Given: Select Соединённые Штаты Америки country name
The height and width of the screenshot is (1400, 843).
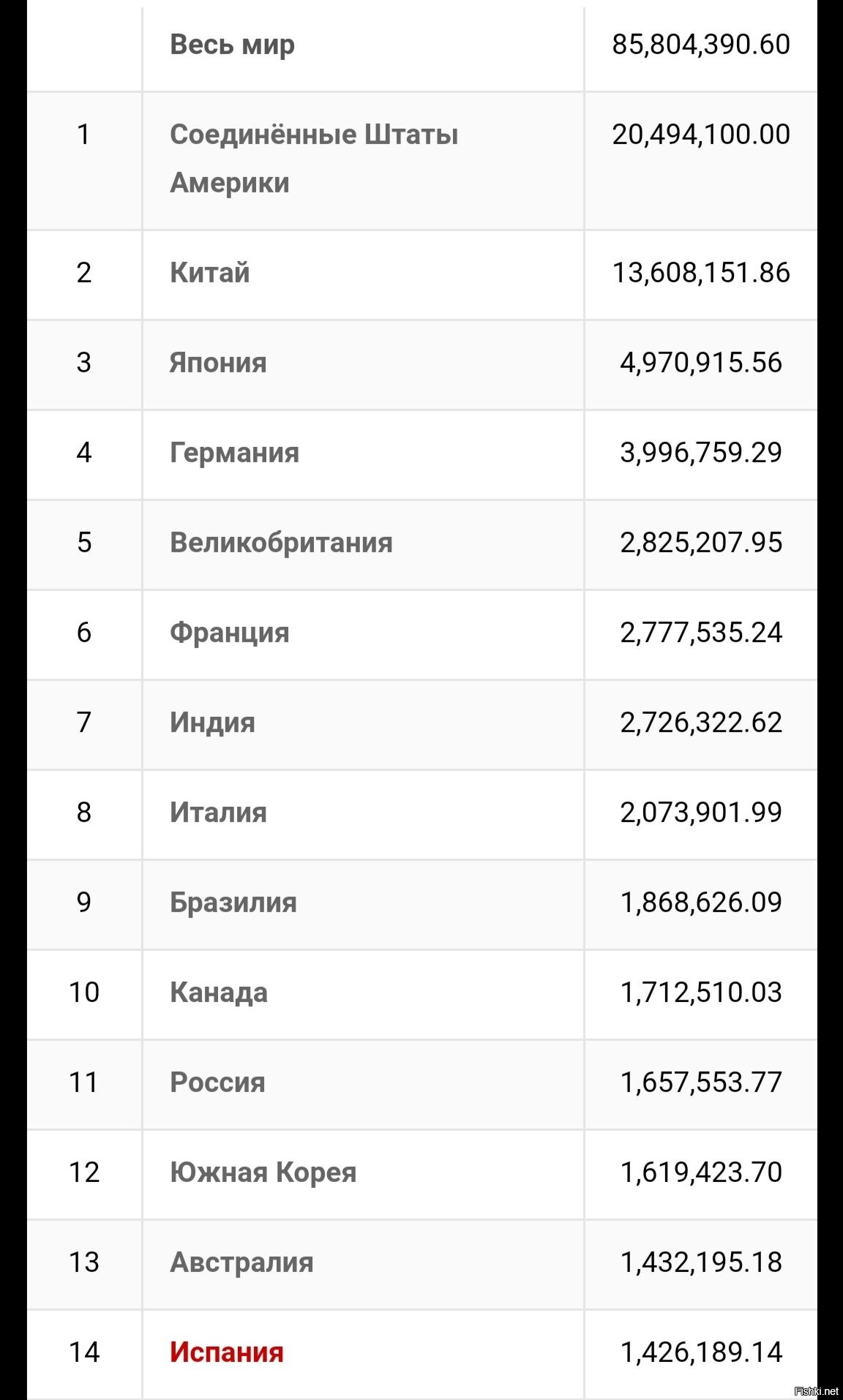Looking at the screenshot, I should 313,158.
